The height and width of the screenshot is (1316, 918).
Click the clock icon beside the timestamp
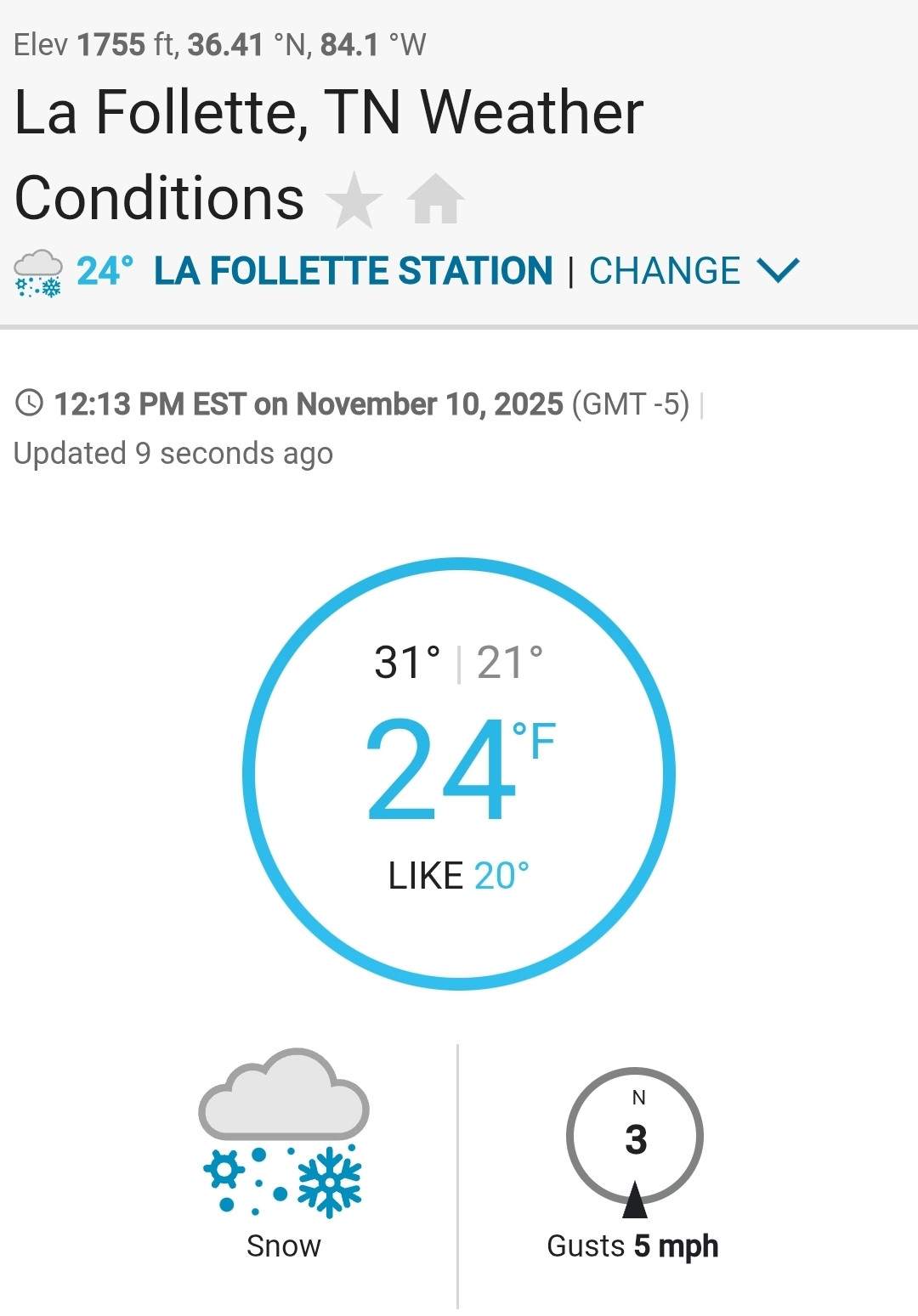30,403
